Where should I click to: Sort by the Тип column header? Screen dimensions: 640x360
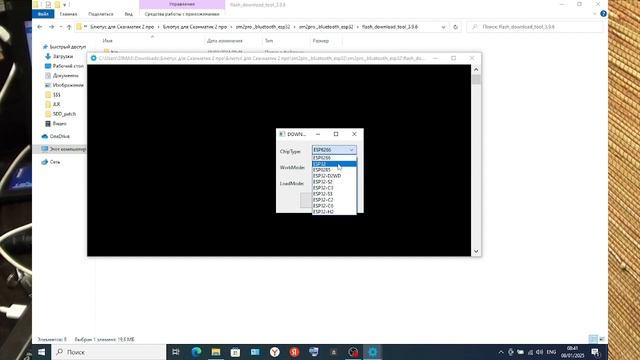pos(269,41)
